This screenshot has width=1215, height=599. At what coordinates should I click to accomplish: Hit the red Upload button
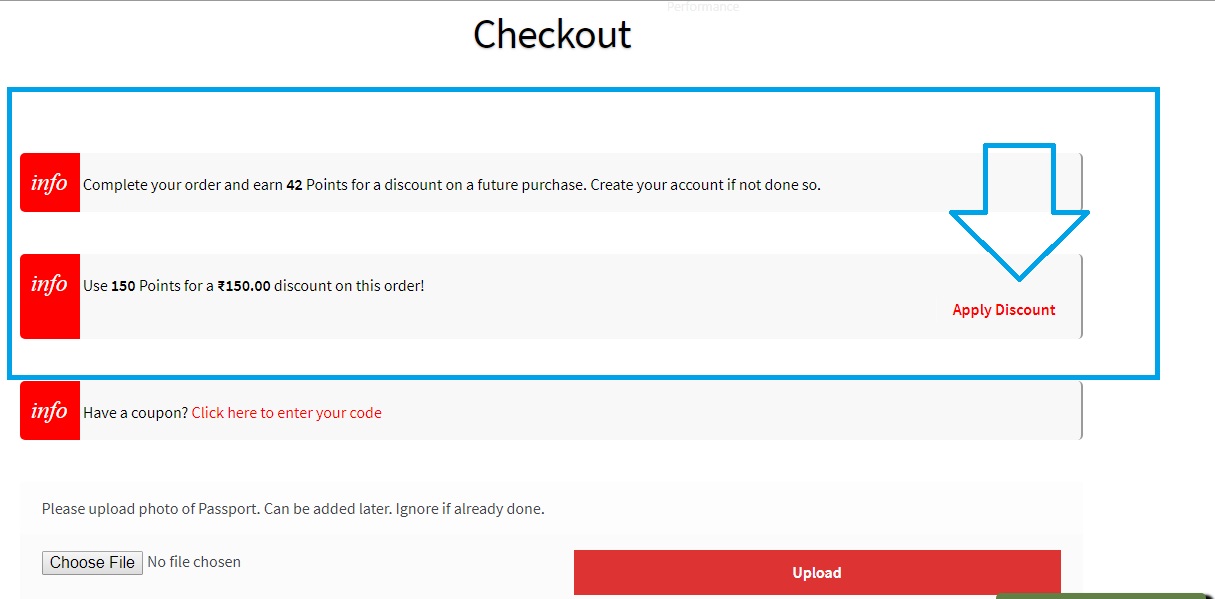pos(817,573)
